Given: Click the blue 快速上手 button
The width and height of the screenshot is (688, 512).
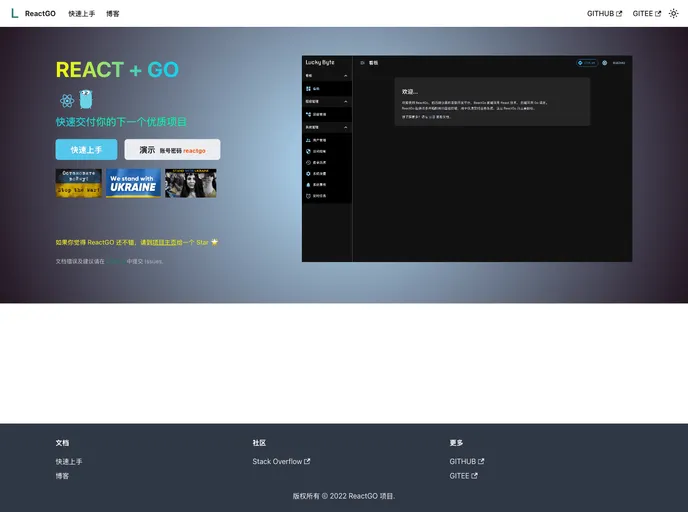Looking at the screenshot, I should [x=86, y=150].
